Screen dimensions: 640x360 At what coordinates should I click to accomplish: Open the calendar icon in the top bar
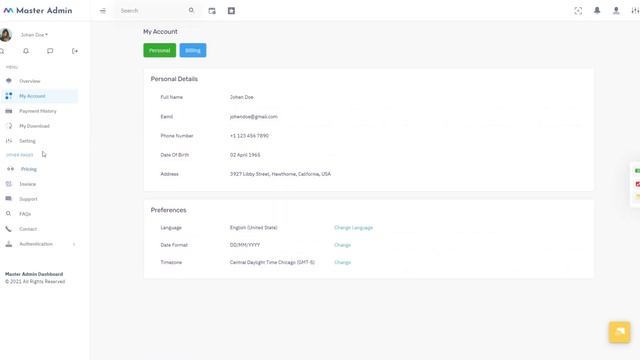tap(212, 11)
